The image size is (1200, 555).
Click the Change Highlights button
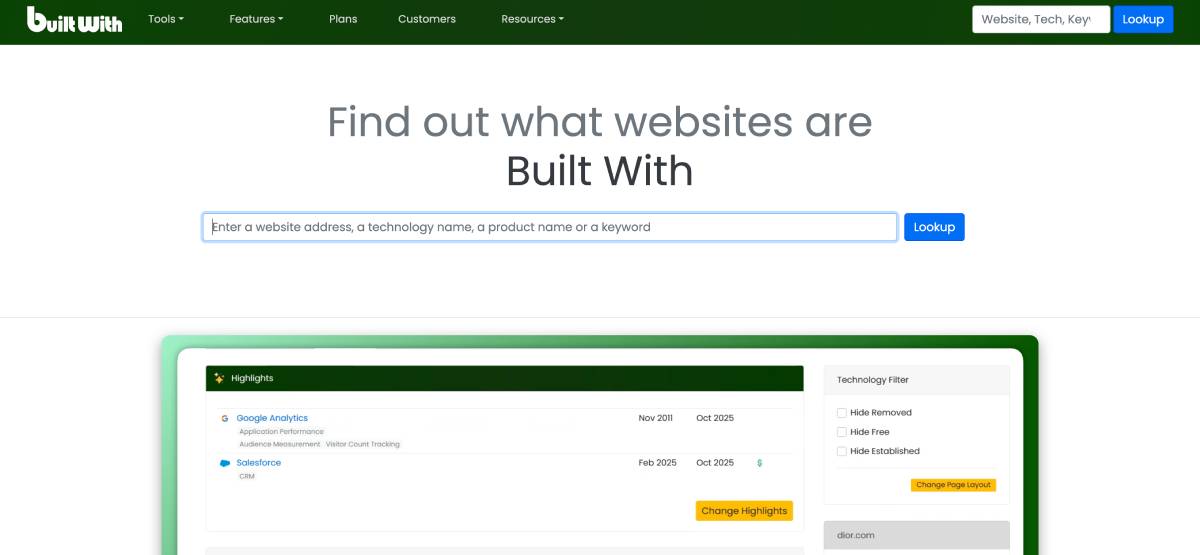tap(744, 511)
